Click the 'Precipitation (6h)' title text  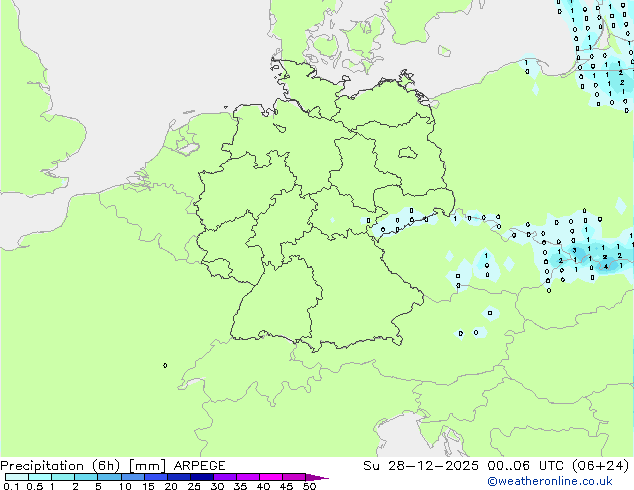point(60,466)
